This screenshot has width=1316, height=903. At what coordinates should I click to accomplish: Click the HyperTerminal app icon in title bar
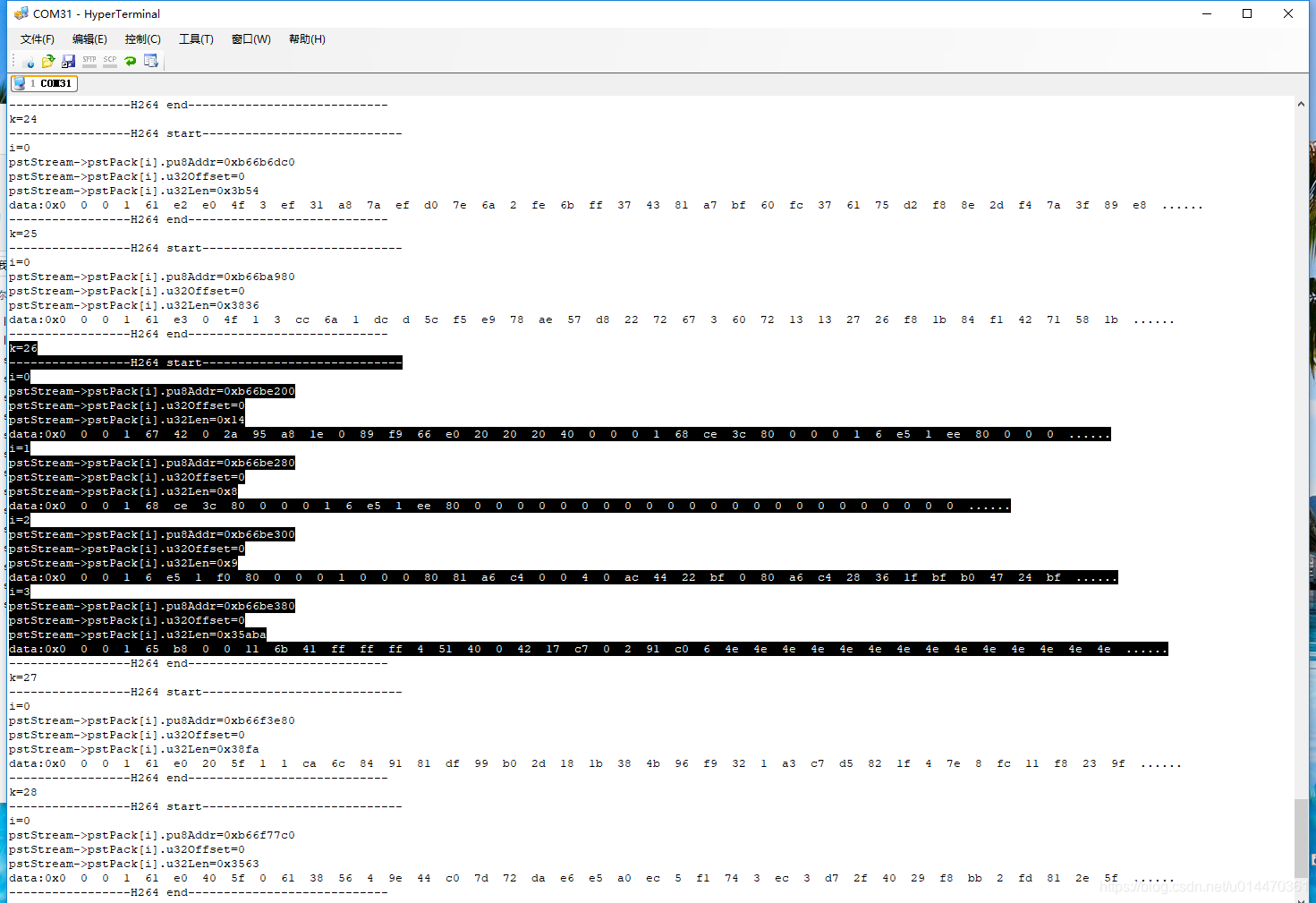pyautogui.click(x=21, y=13)
